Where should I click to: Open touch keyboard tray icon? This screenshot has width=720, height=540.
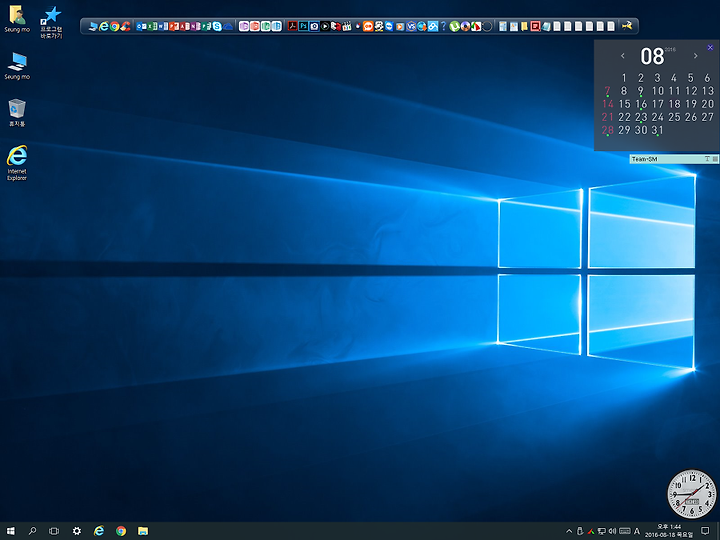624,531
